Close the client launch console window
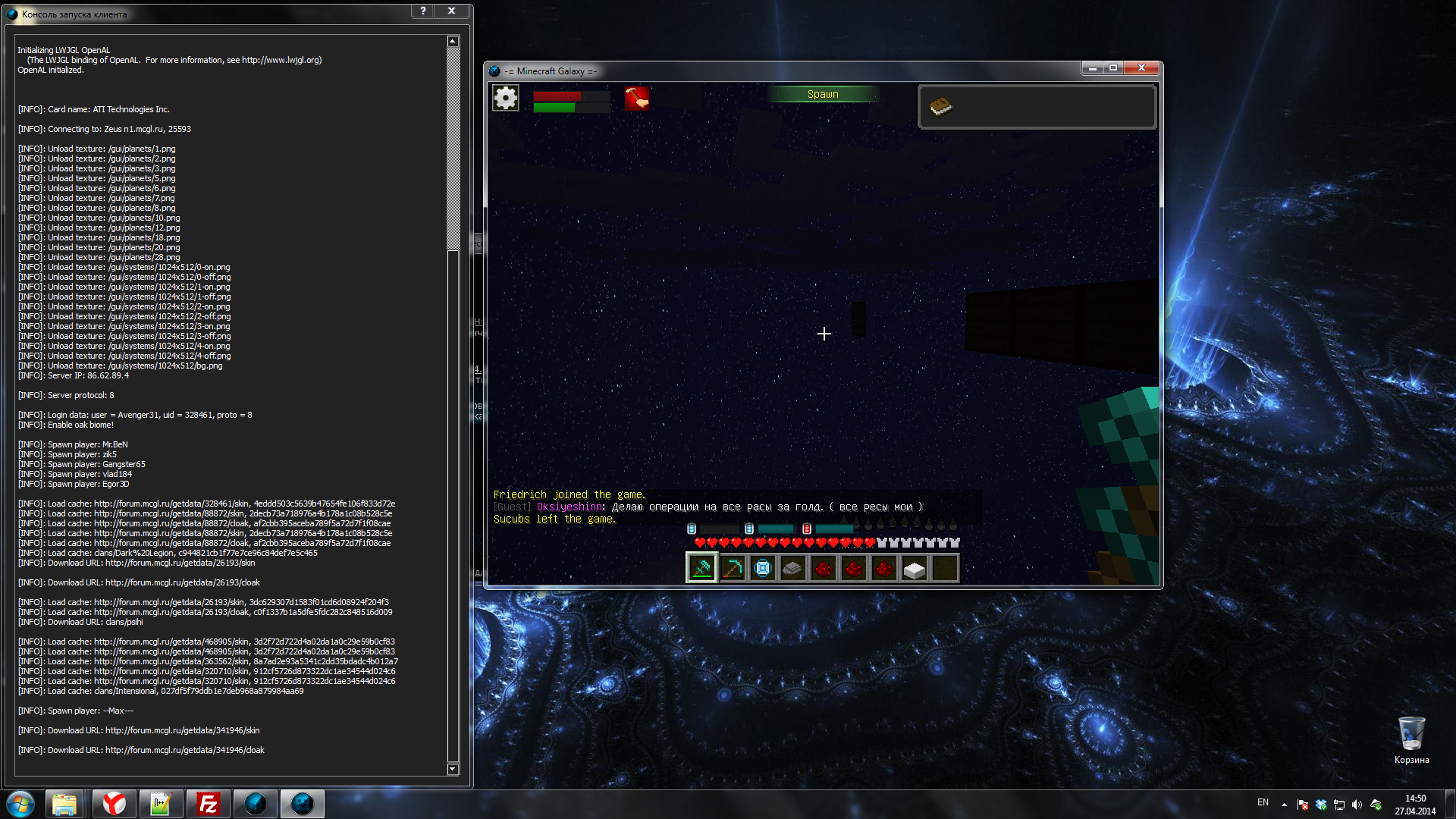 (451, 11)
